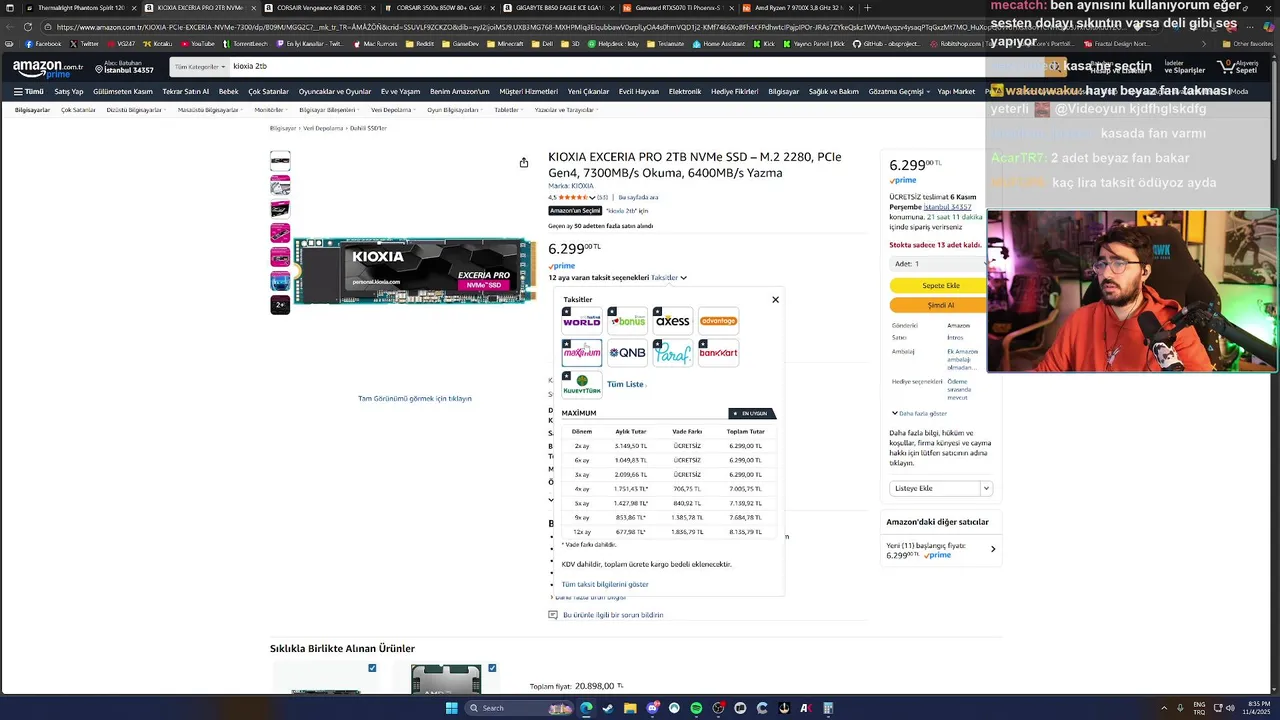Open the Listeye Ekle dropdown arrow
Viewport: 1280px width, 720px height.
986,489
